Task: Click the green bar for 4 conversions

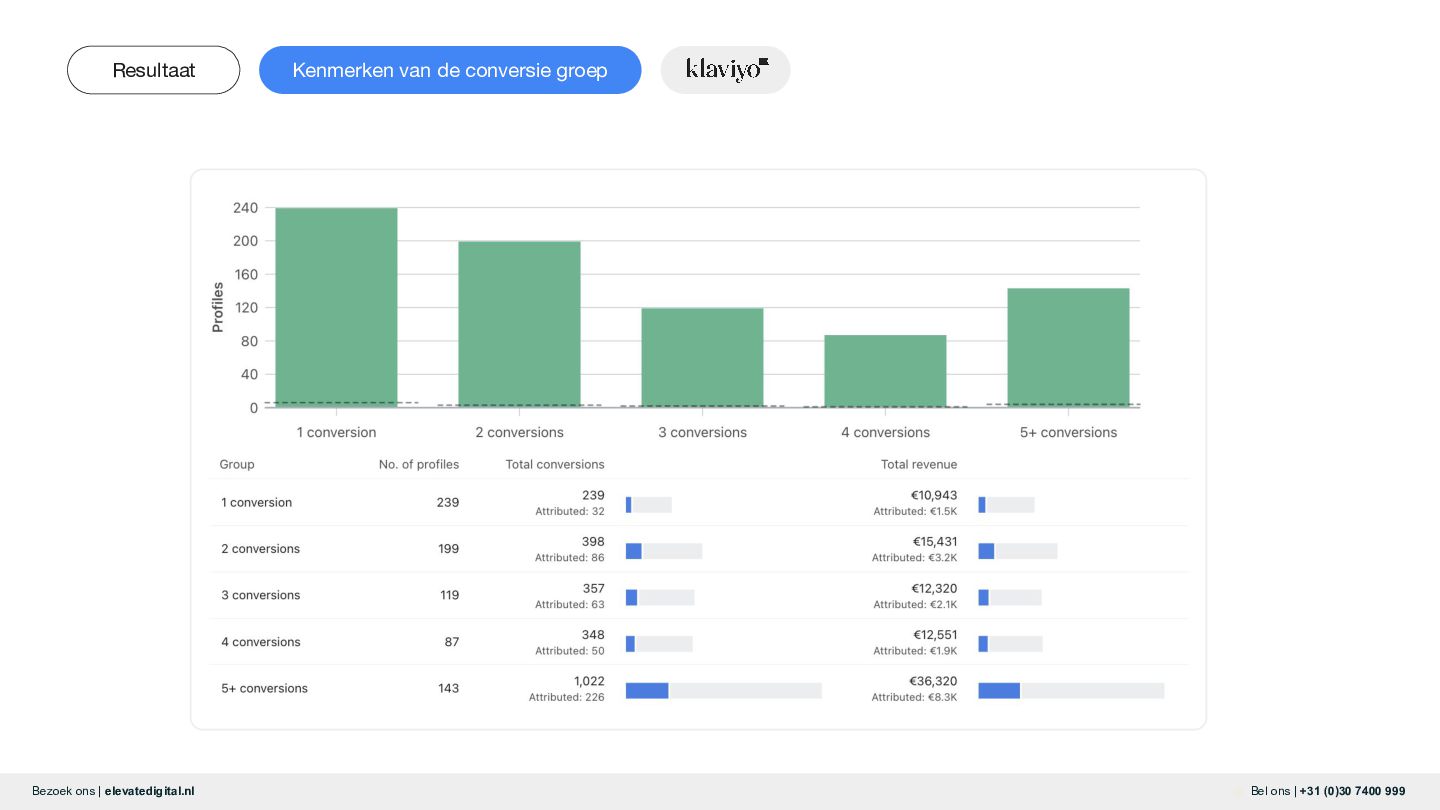Action: (x=885, y=371)
